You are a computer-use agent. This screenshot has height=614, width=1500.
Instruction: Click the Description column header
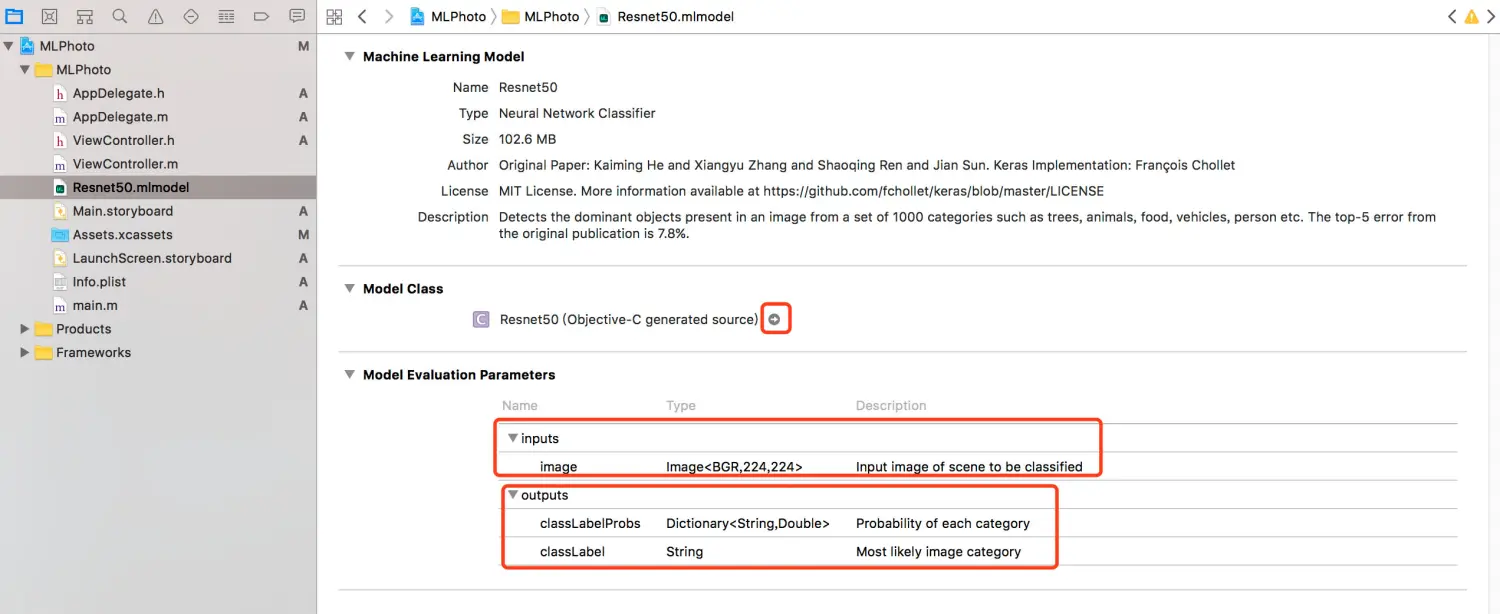(891, 406)
